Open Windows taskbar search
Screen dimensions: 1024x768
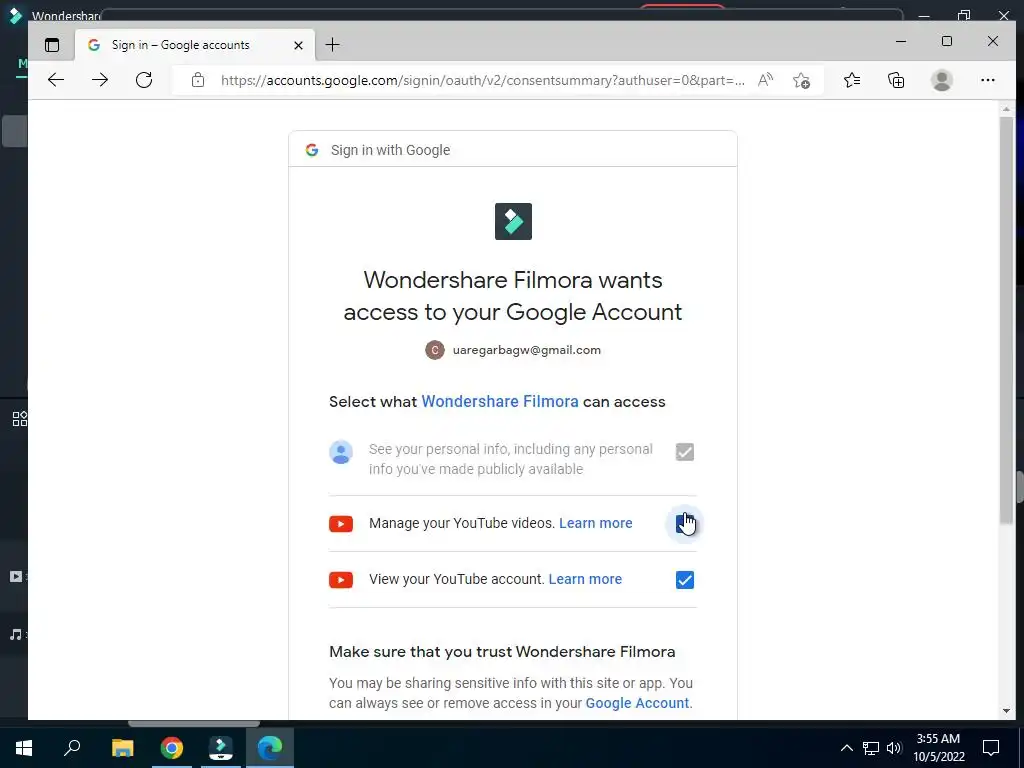(x=72, y=748)
